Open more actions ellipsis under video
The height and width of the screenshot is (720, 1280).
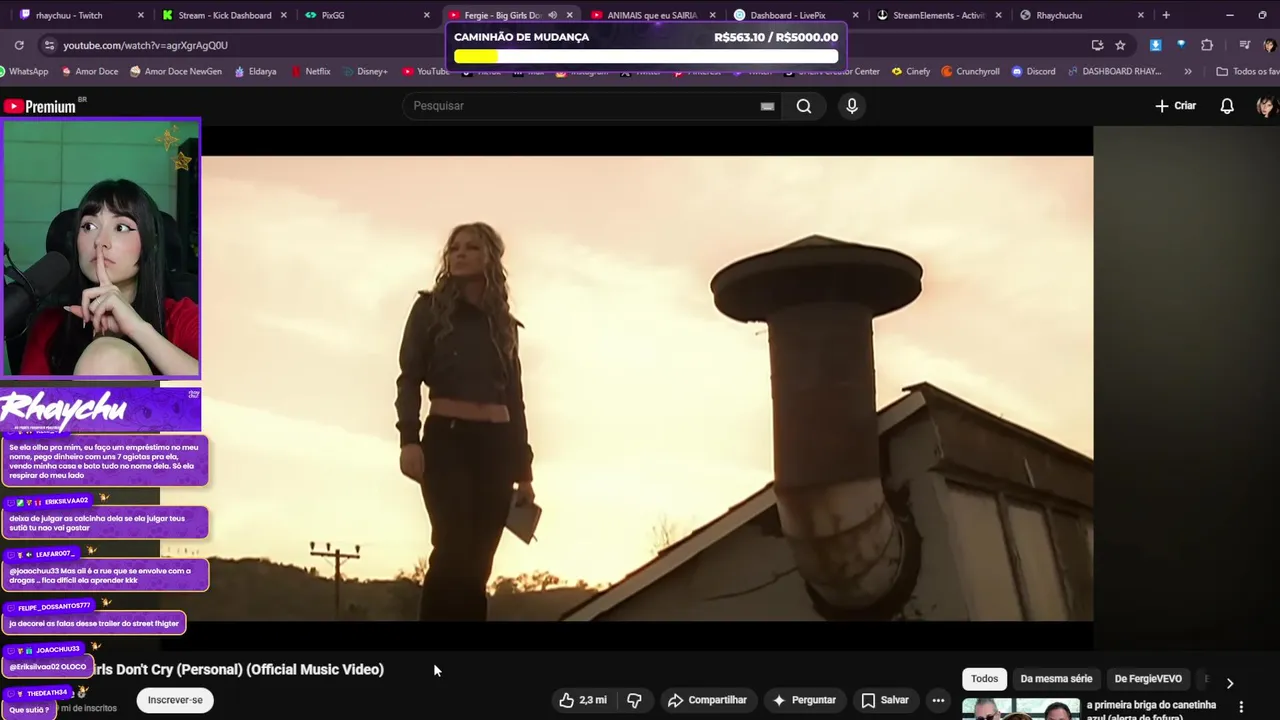938,700
